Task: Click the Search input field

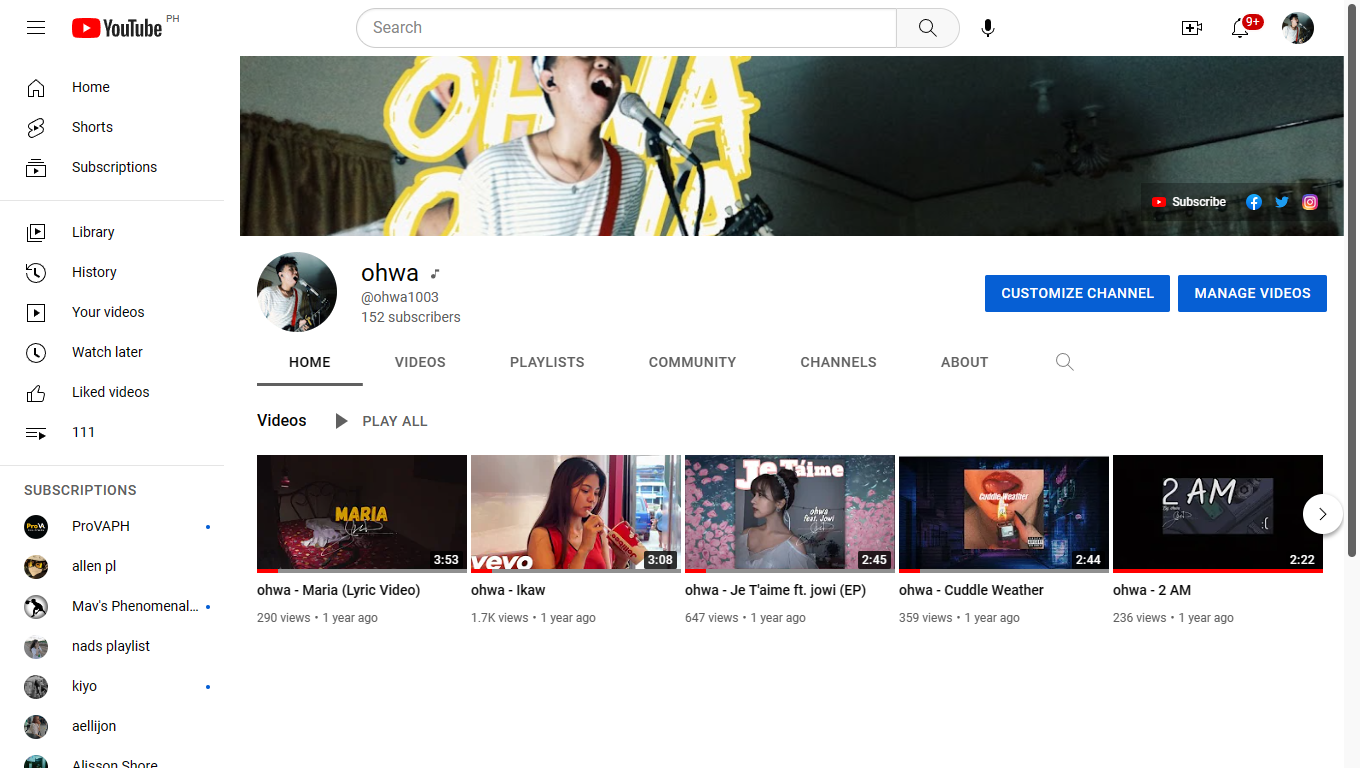Action: (x=626, y=28)
